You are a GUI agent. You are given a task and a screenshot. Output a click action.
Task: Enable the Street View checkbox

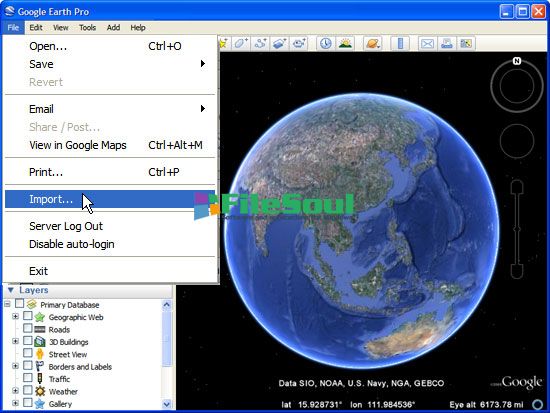(x=28, y=353)
